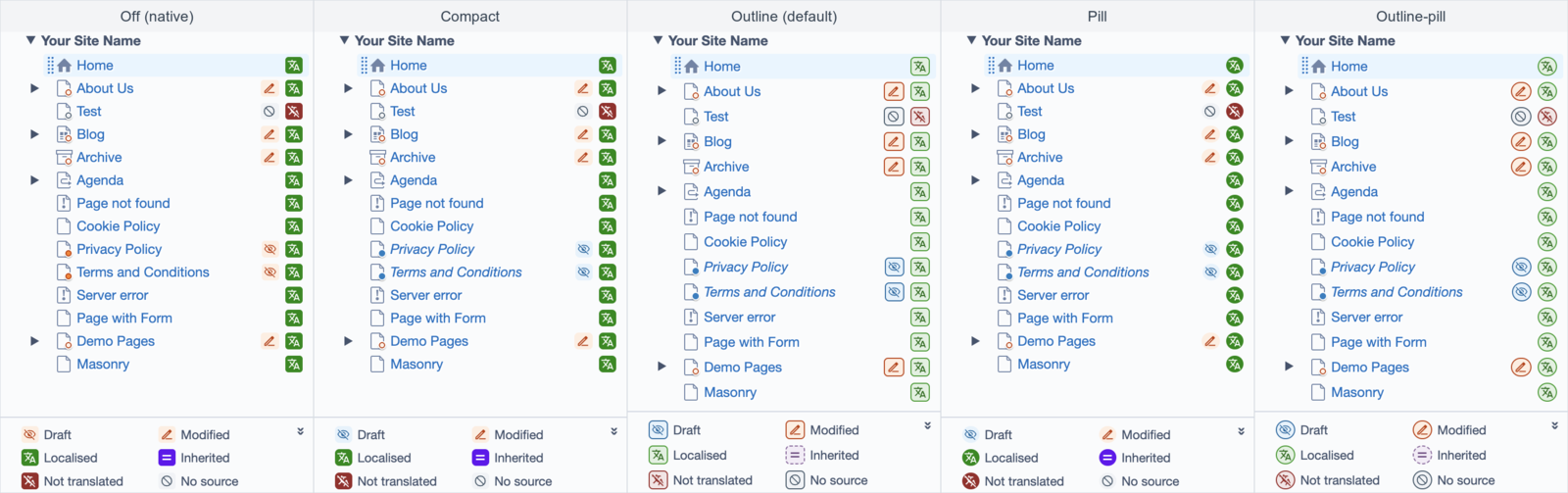
Task: Click Test not-translated round icon in Pill panel
Action: (x=1235, y=112)
